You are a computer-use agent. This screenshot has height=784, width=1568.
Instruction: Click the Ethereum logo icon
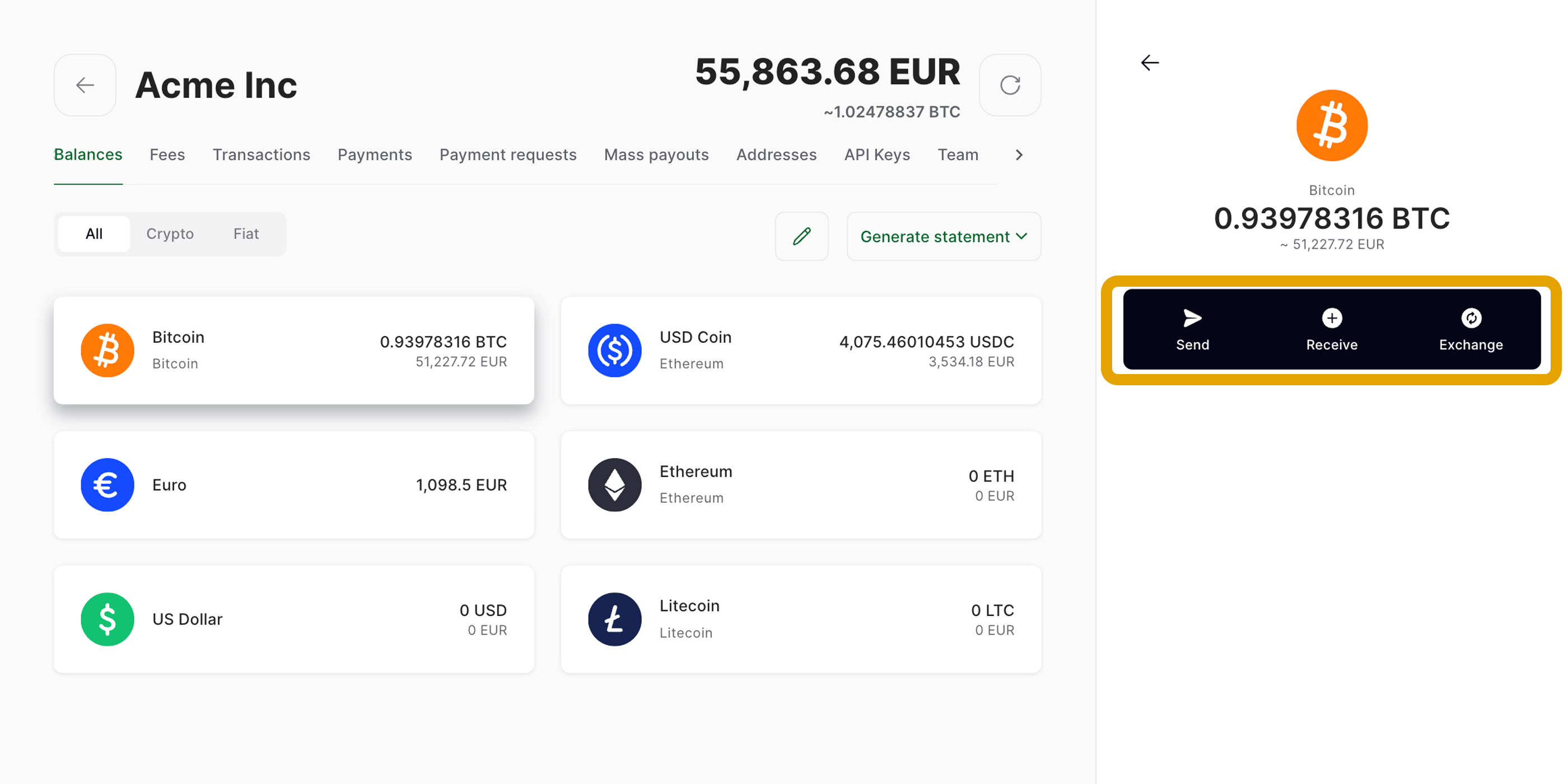tap(615, 485)
